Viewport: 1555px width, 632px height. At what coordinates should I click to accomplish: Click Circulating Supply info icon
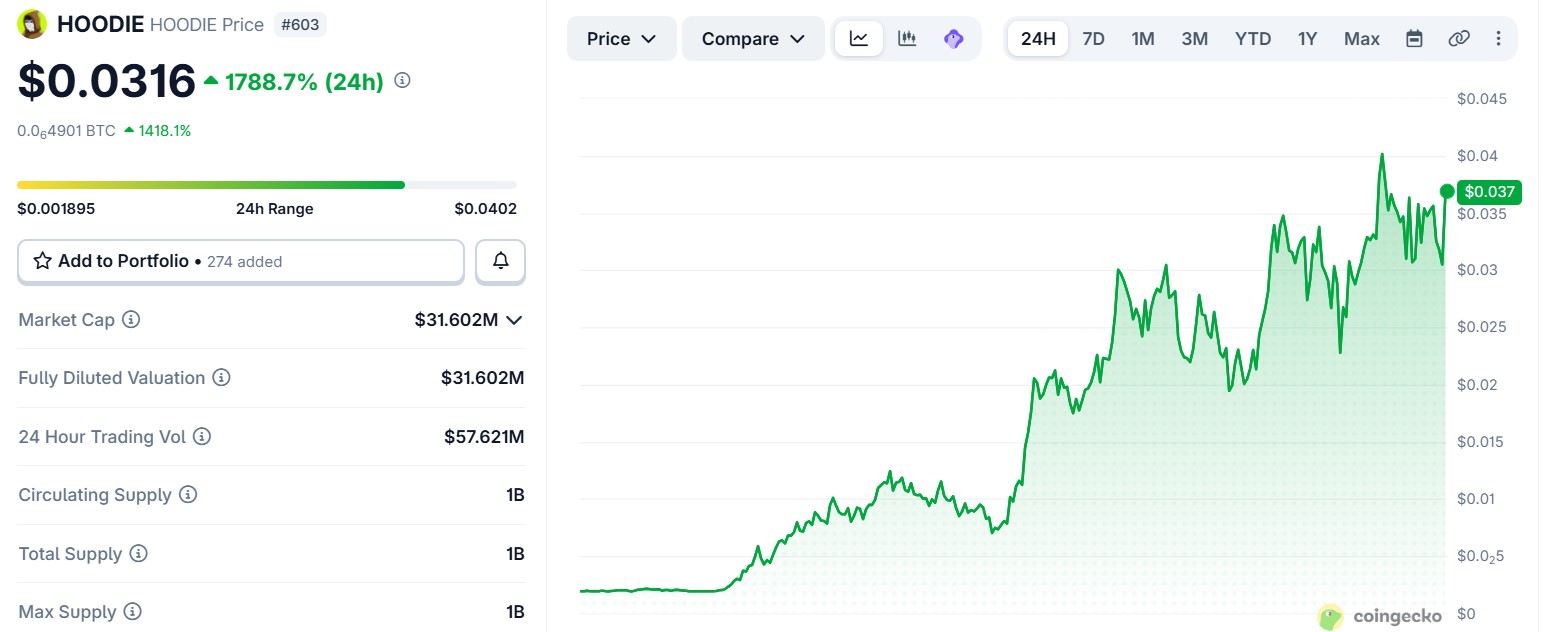188,495
